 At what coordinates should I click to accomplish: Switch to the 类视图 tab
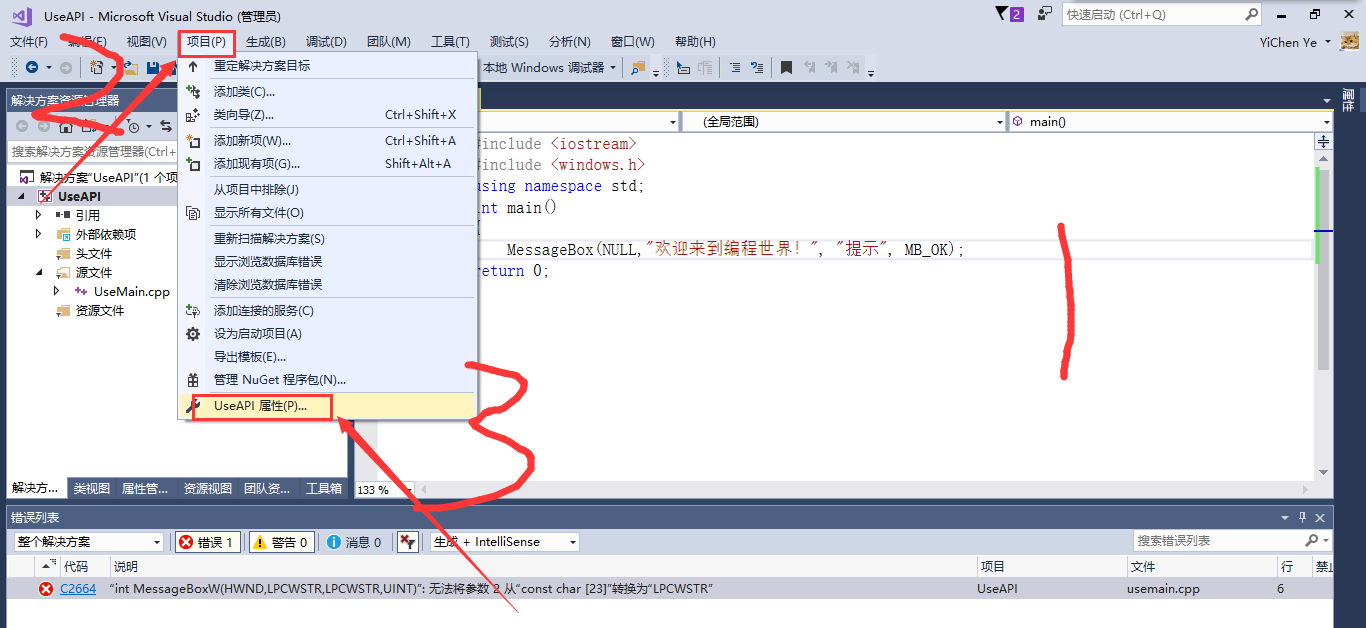pyautogui.click(x=92, y=488)
